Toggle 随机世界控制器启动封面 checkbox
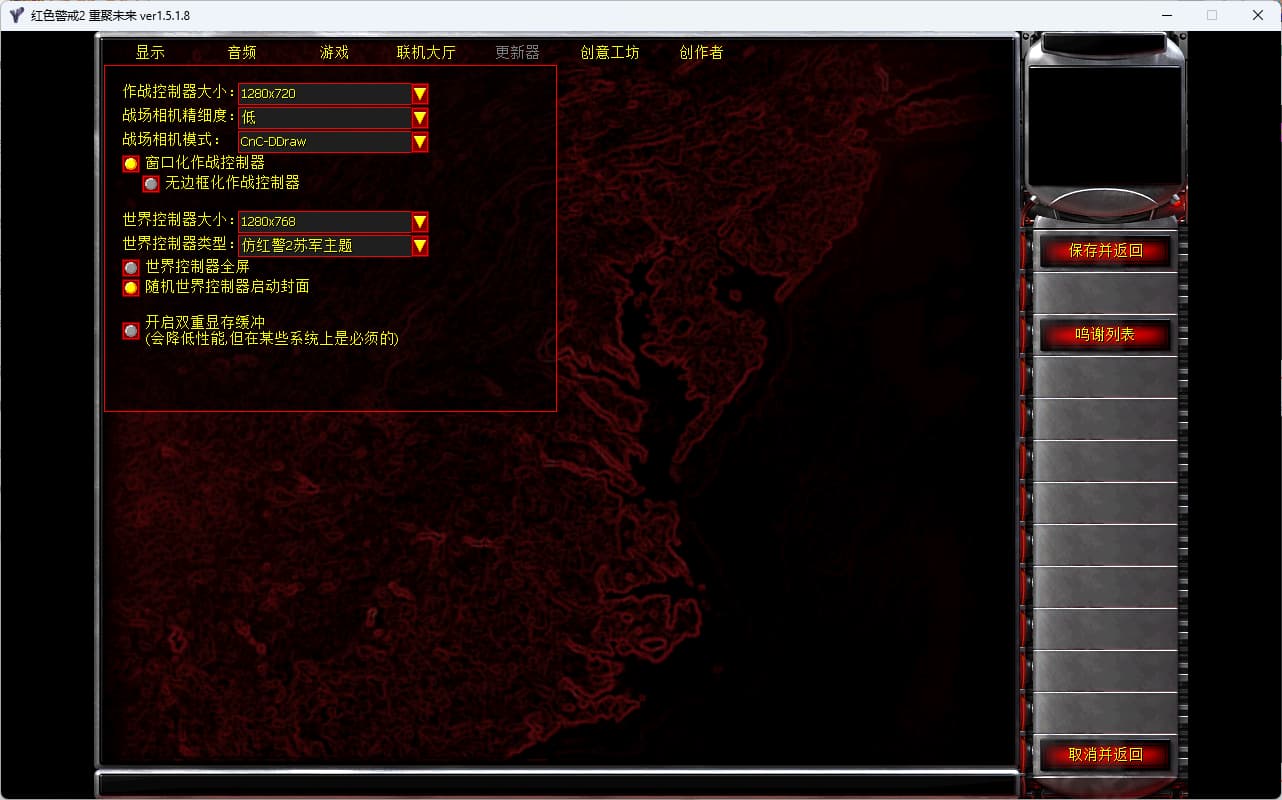The height and width of the screenshot is (800, 1282). click(131, 288)
